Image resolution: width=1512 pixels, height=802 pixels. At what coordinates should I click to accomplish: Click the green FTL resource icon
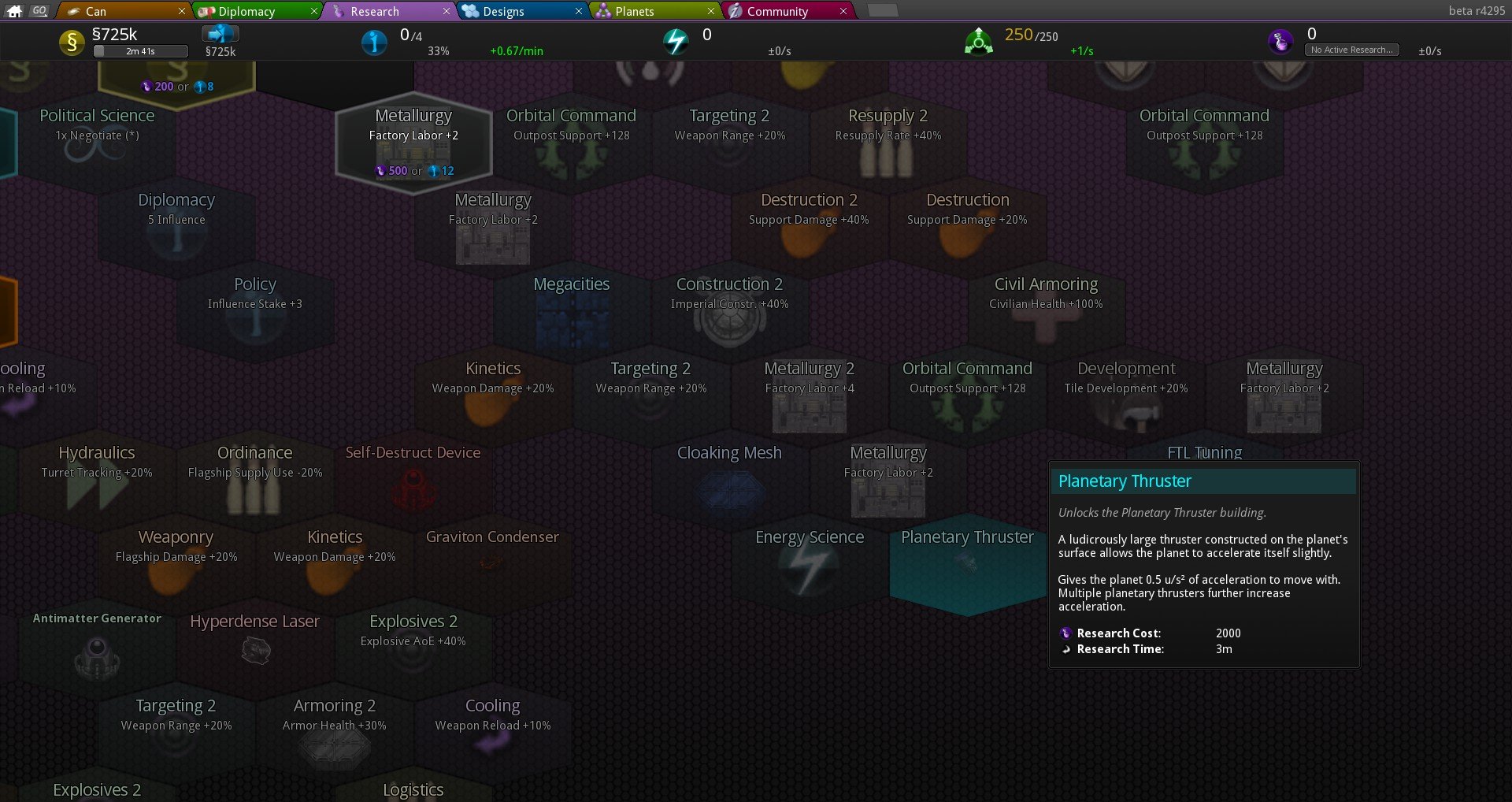pos(978,42)
